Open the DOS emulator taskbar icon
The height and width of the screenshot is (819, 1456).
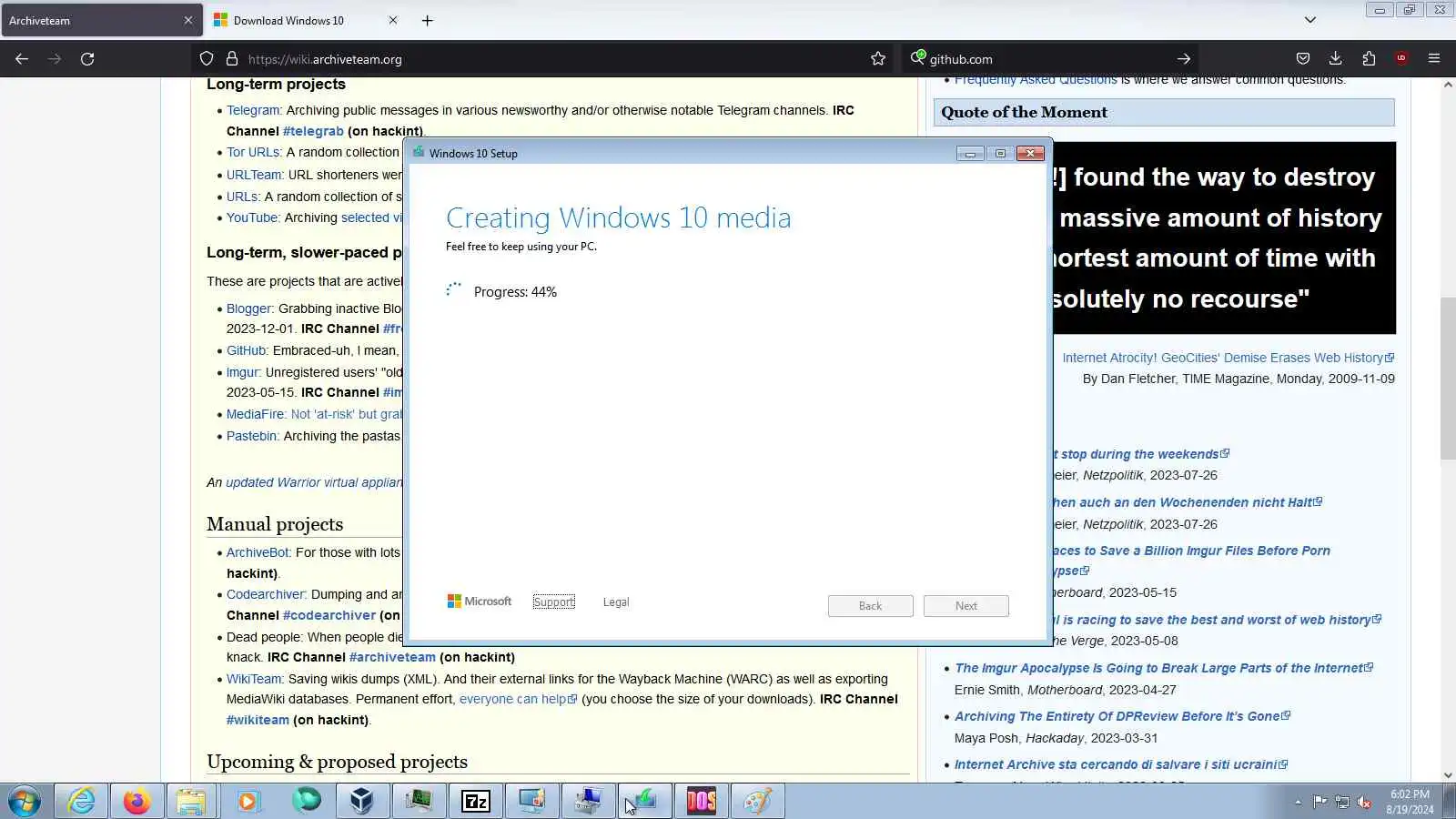(x=702, y=802)
